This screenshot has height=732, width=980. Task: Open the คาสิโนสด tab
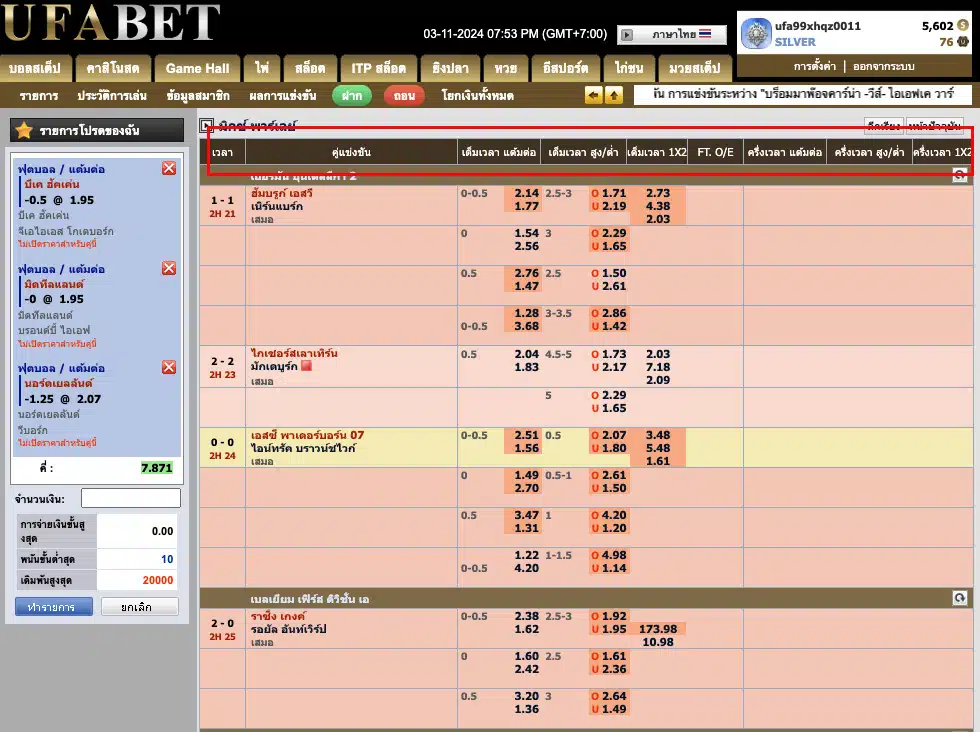(x=113, y=68)
